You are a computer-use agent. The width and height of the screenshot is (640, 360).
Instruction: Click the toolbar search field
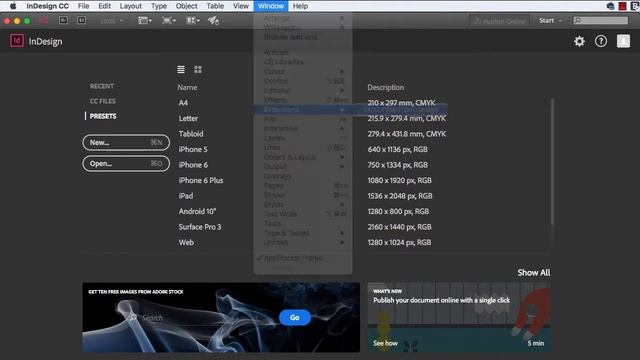(600, 20)
